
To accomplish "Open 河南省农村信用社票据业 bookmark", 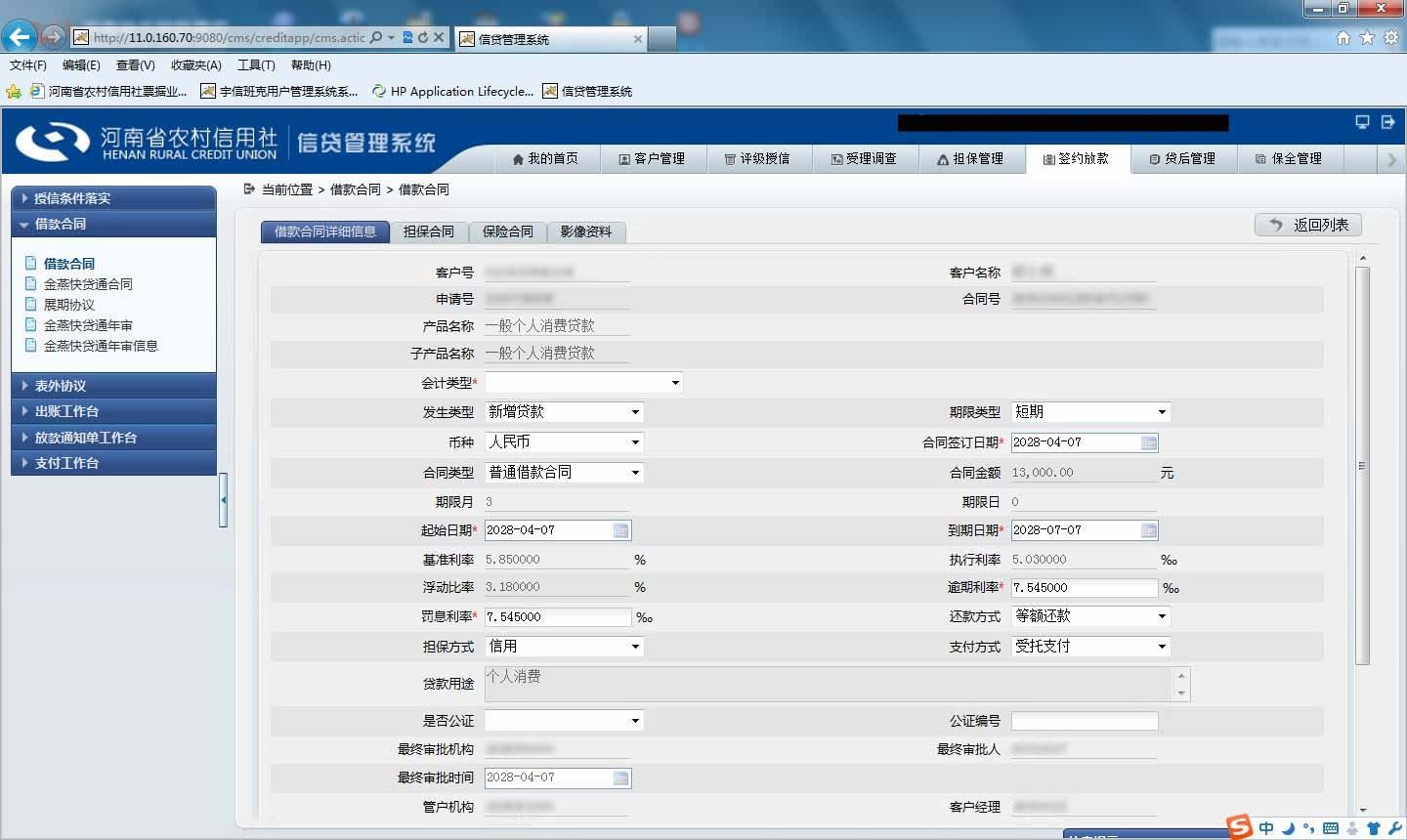I will tap(108, 91).
